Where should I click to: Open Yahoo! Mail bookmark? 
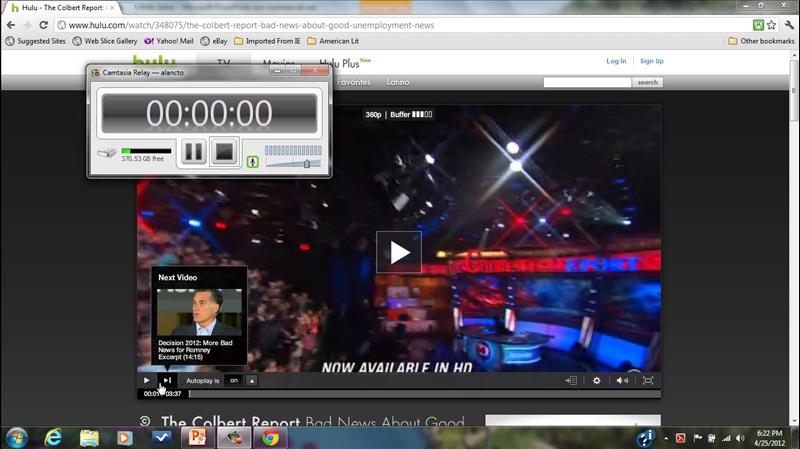[x=169, y=41]
